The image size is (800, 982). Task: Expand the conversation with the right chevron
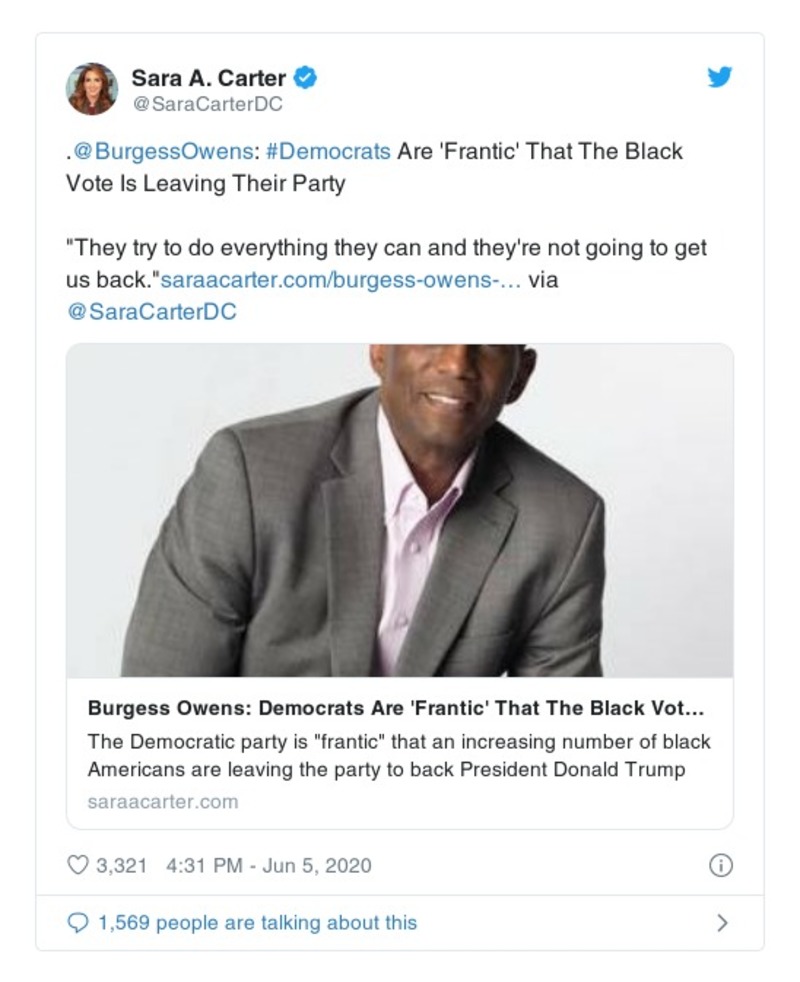point(722,922)
